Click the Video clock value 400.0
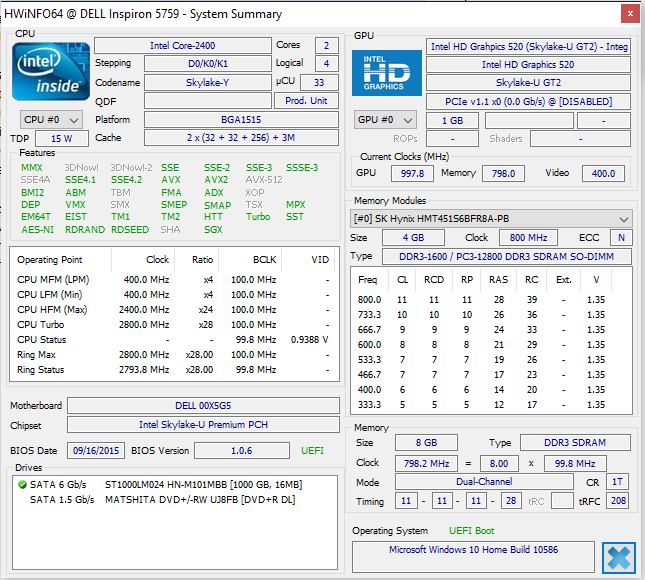Image resolution: width=645 pixels, height=580 pixels. coord(603,174)
